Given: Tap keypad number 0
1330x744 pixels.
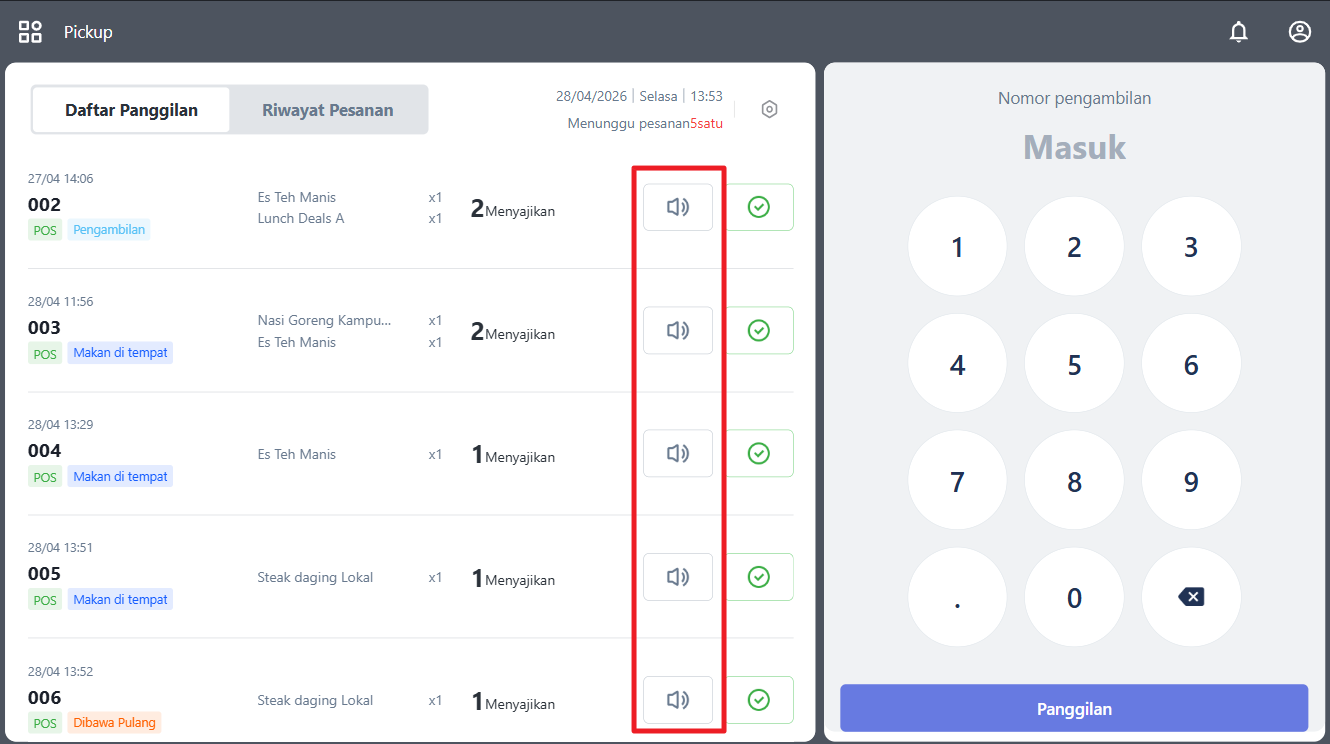Looking at the screenshot, I should (1074, 597).
